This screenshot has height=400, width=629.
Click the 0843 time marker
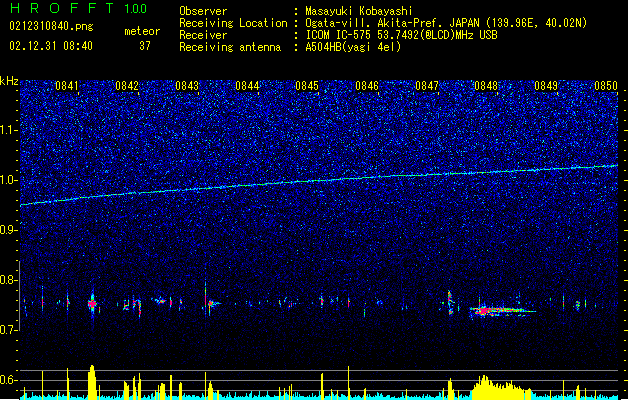[x=187, y=86]
